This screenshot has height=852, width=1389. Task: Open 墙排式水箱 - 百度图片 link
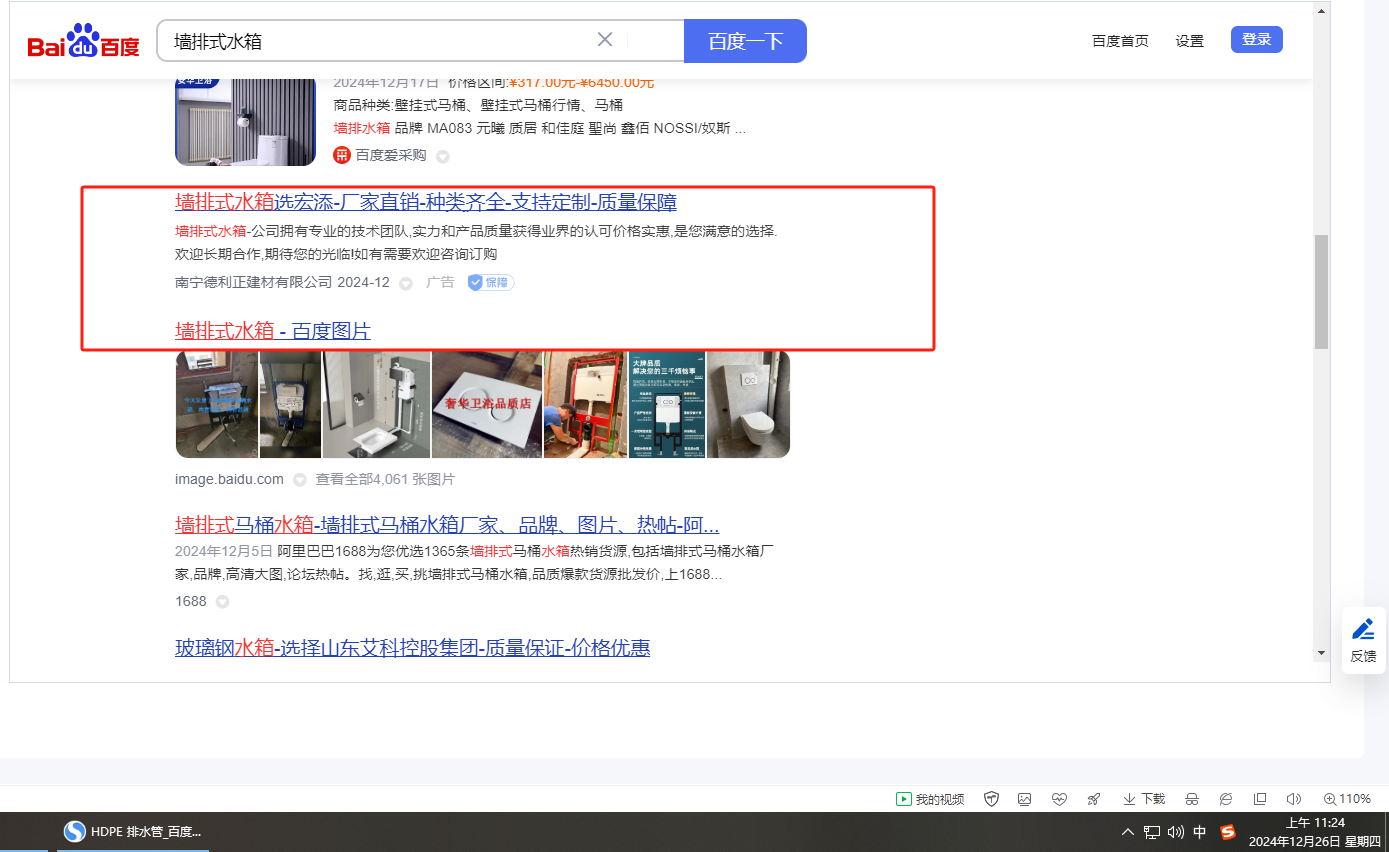click(x=273, y=330)
